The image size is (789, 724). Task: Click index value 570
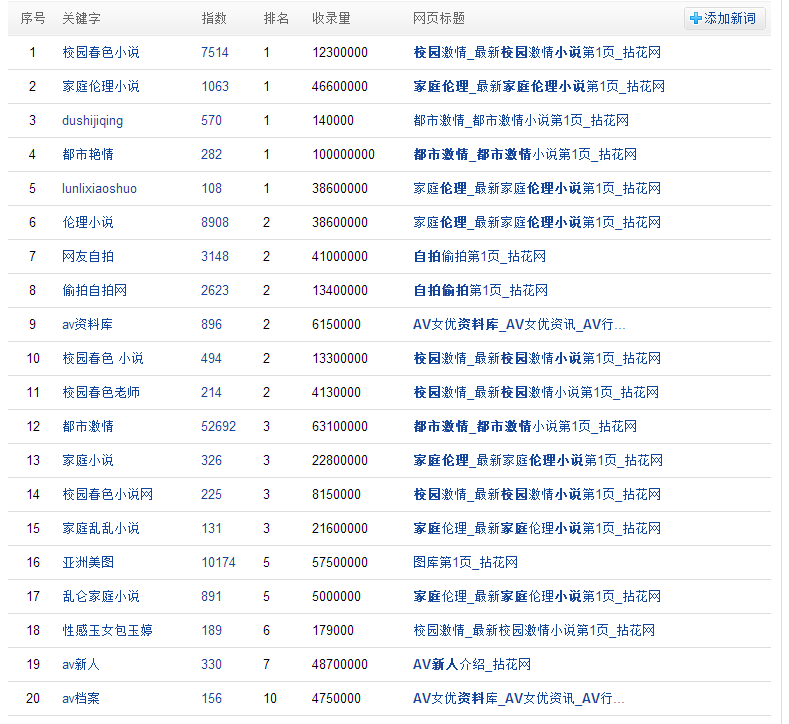click(x=211, y=121)
